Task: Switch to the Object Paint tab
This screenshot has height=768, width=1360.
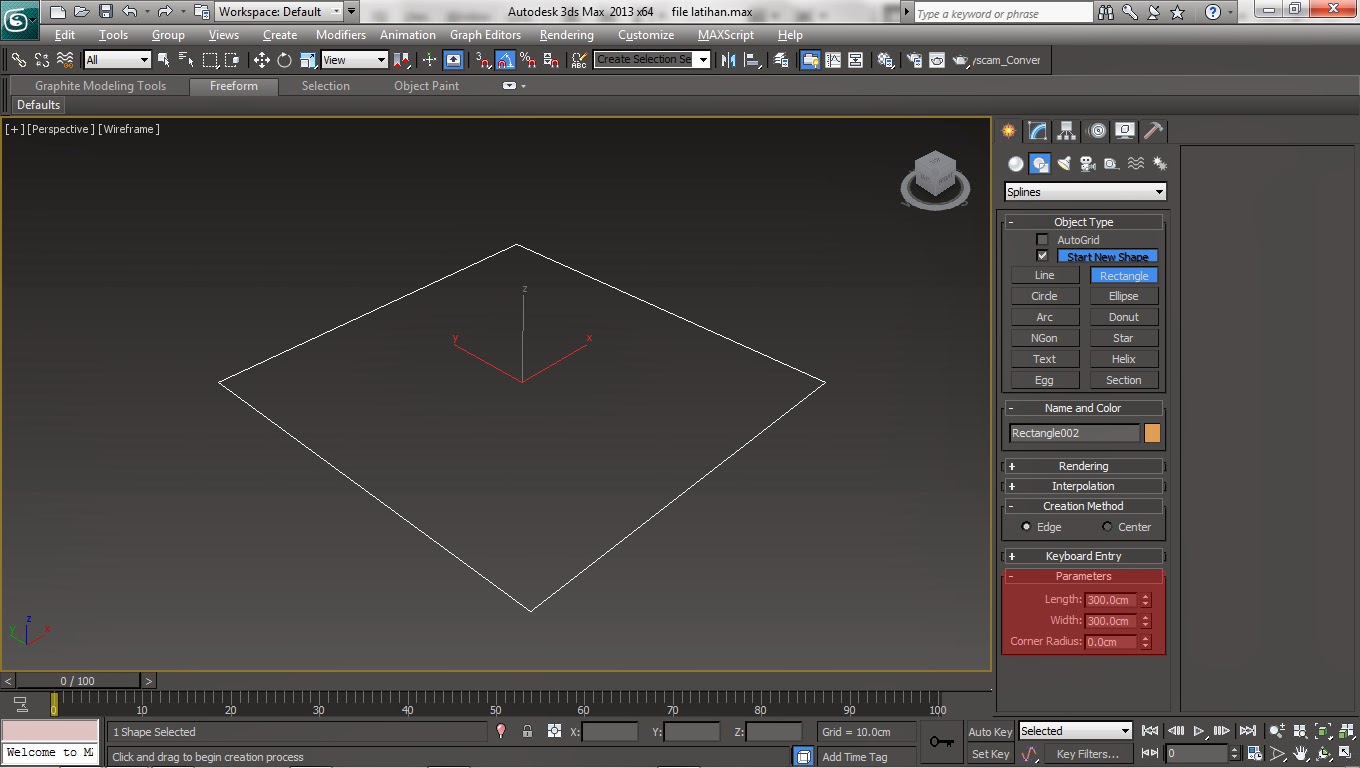Action: (x=426, y=86)
